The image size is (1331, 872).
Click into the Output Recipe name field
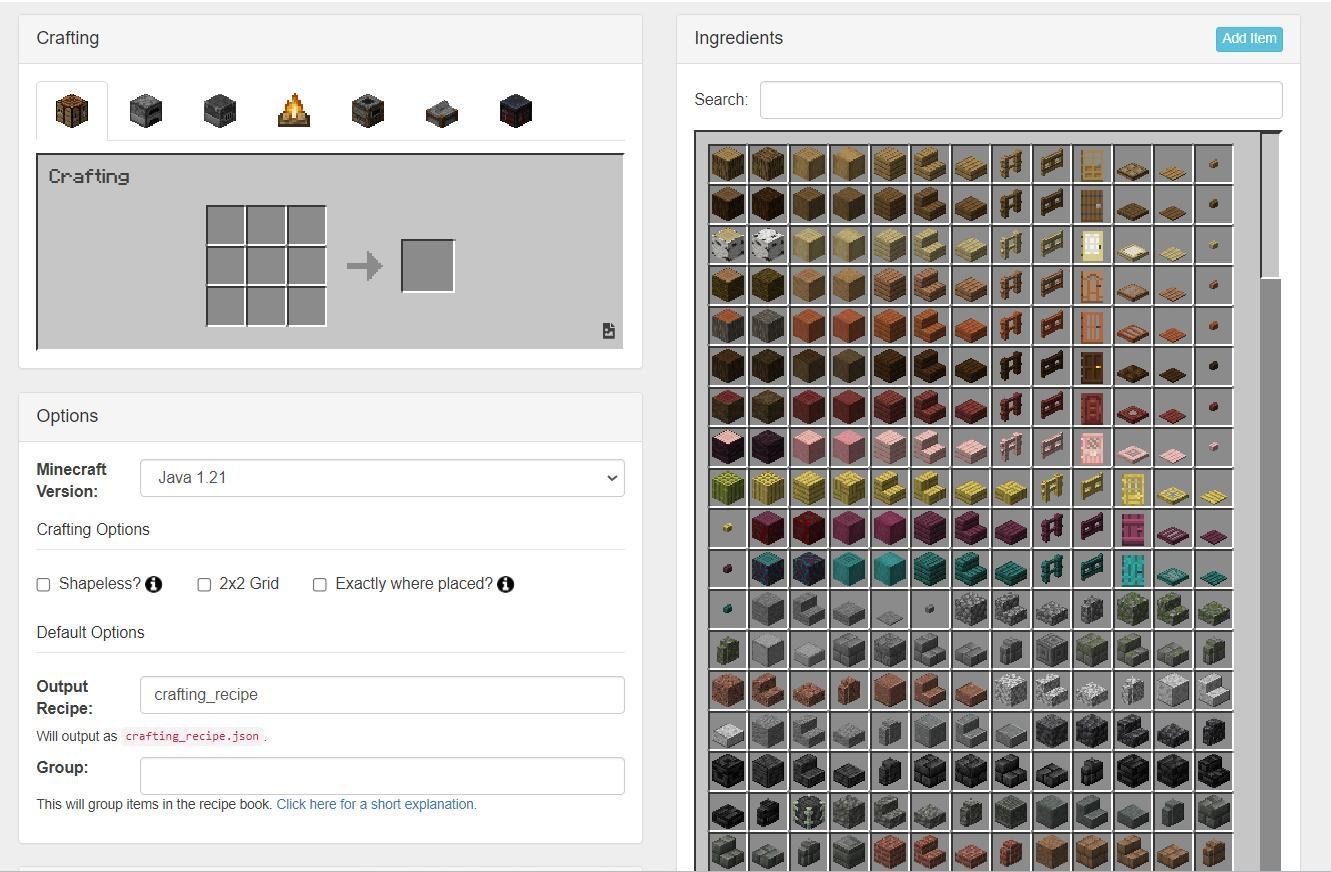[x=382, y=695]
